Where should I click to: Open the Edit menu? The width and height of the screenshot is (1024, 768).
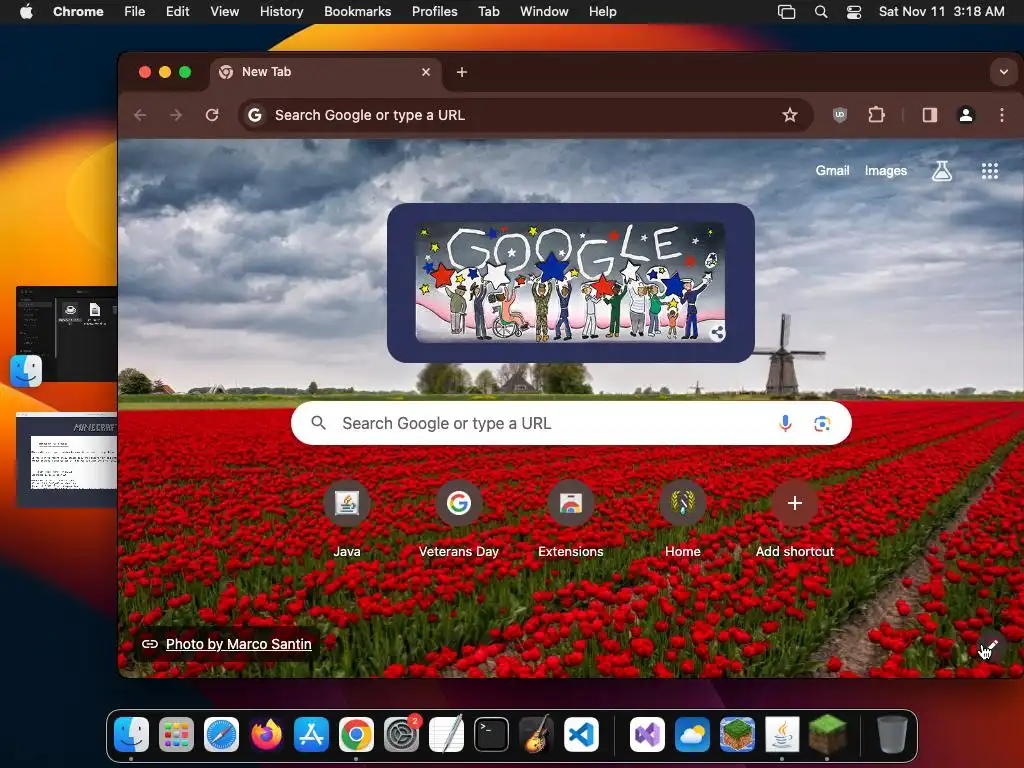coord(178,12)
